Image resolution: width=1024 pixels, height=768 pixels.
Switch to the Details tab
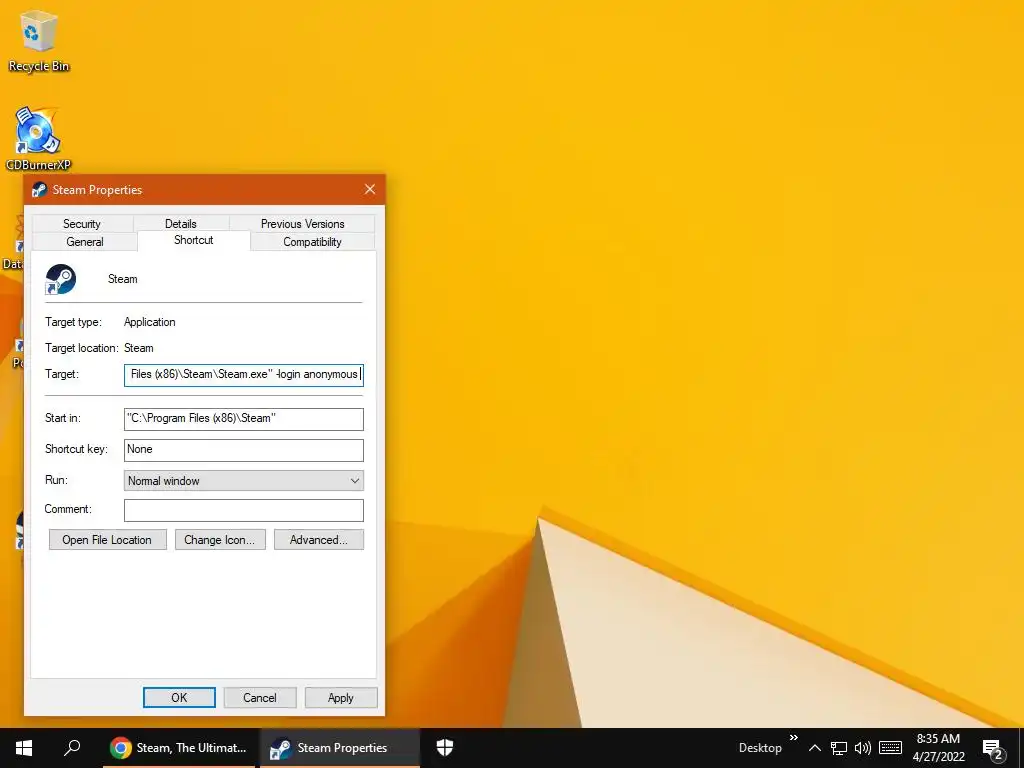(181, 223)
